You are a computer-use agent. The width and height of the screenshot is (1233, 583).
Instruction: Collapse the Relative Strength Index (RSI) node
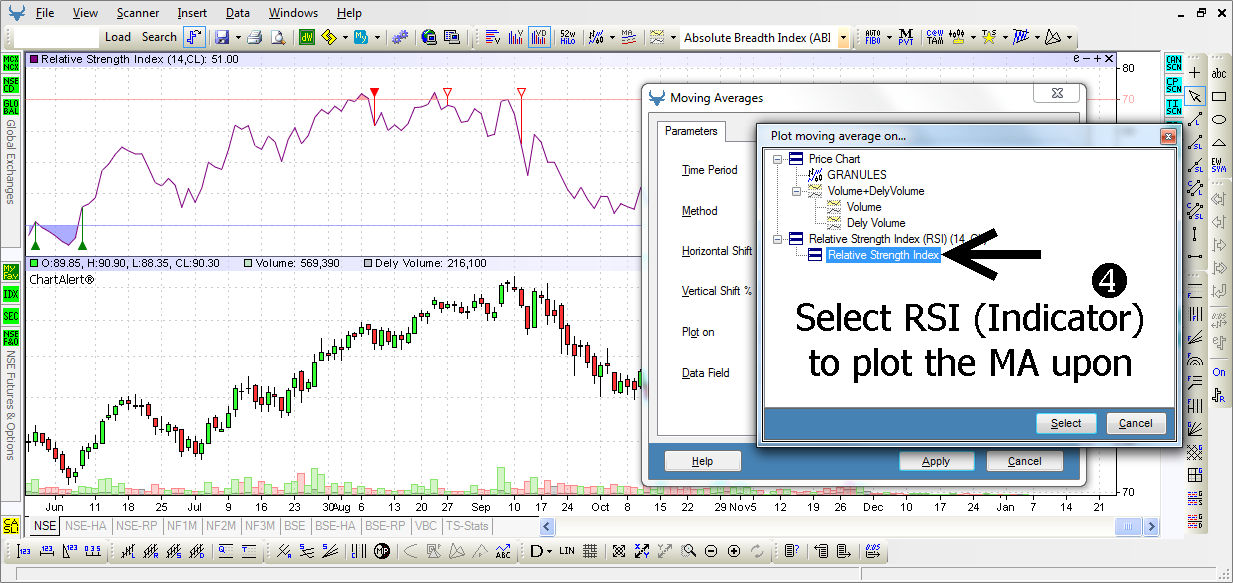coord(777,239)
